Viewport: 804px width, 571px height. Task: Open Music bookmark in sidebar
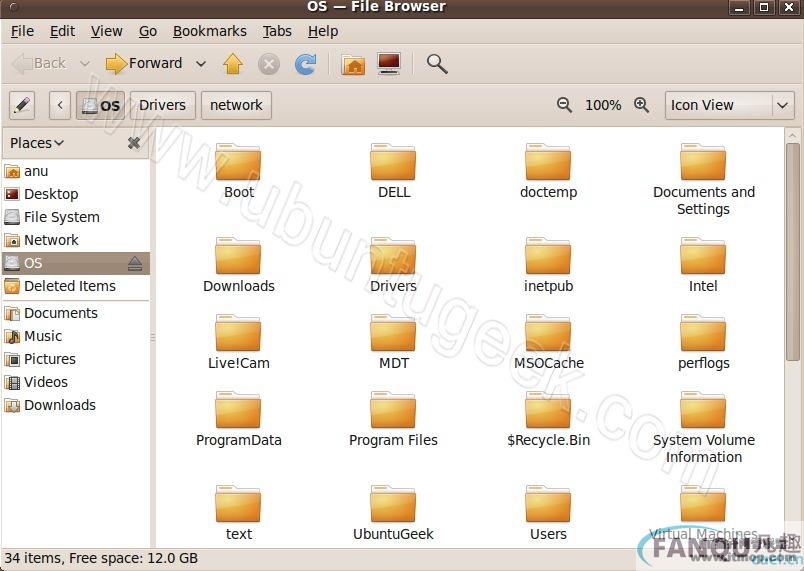point(75,336)
